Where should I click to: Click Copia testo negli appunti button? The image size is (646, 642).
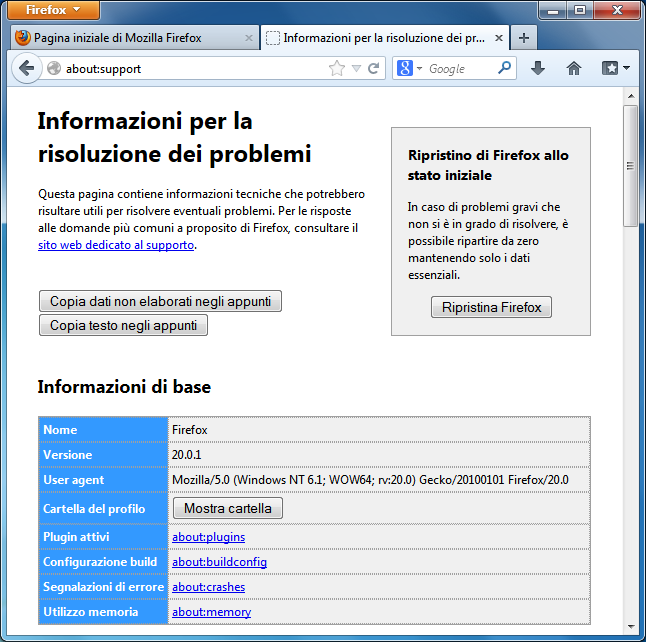(x=123, y=325)
